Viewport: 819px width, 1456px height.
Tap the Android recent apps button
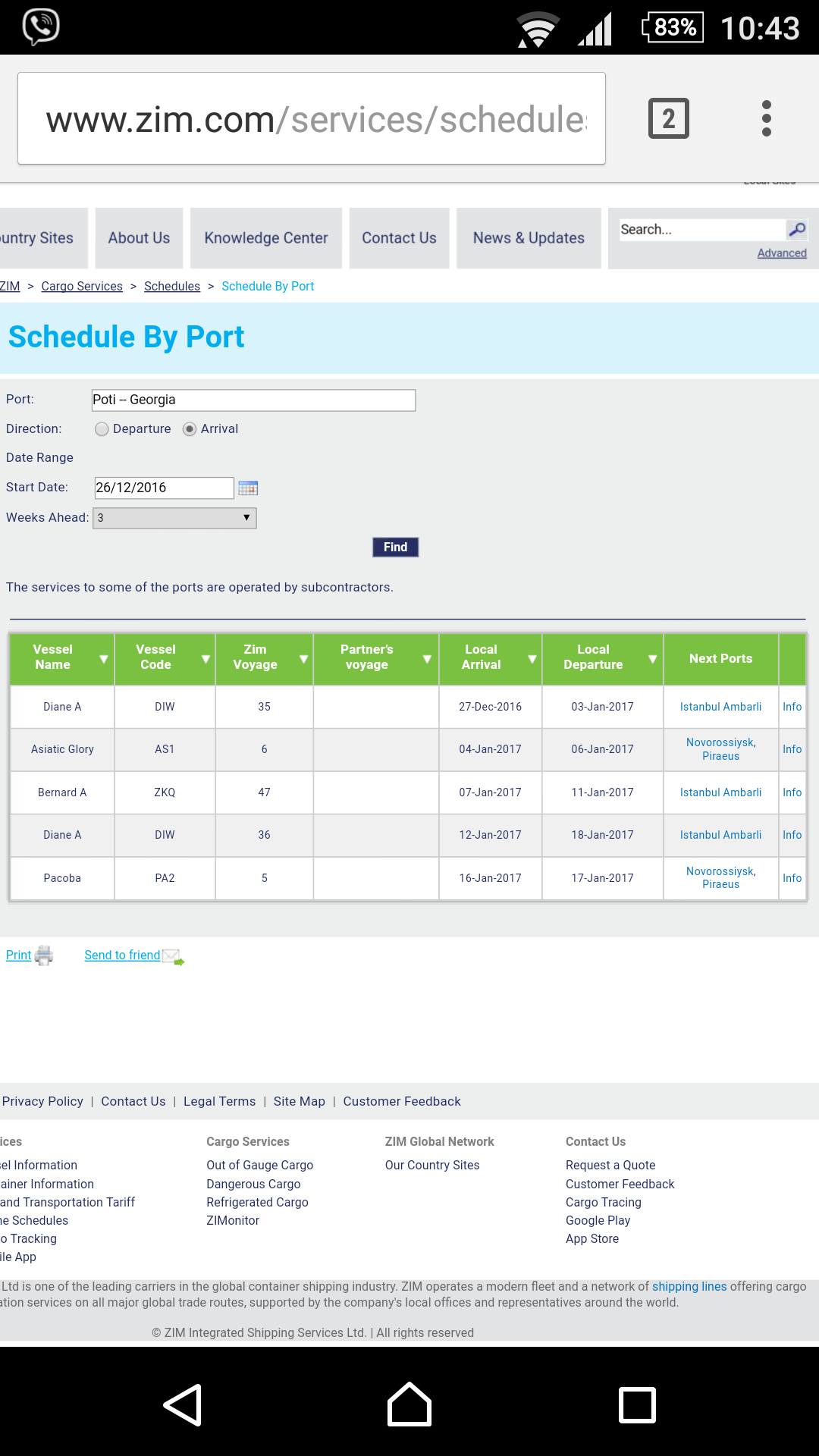637,1405
